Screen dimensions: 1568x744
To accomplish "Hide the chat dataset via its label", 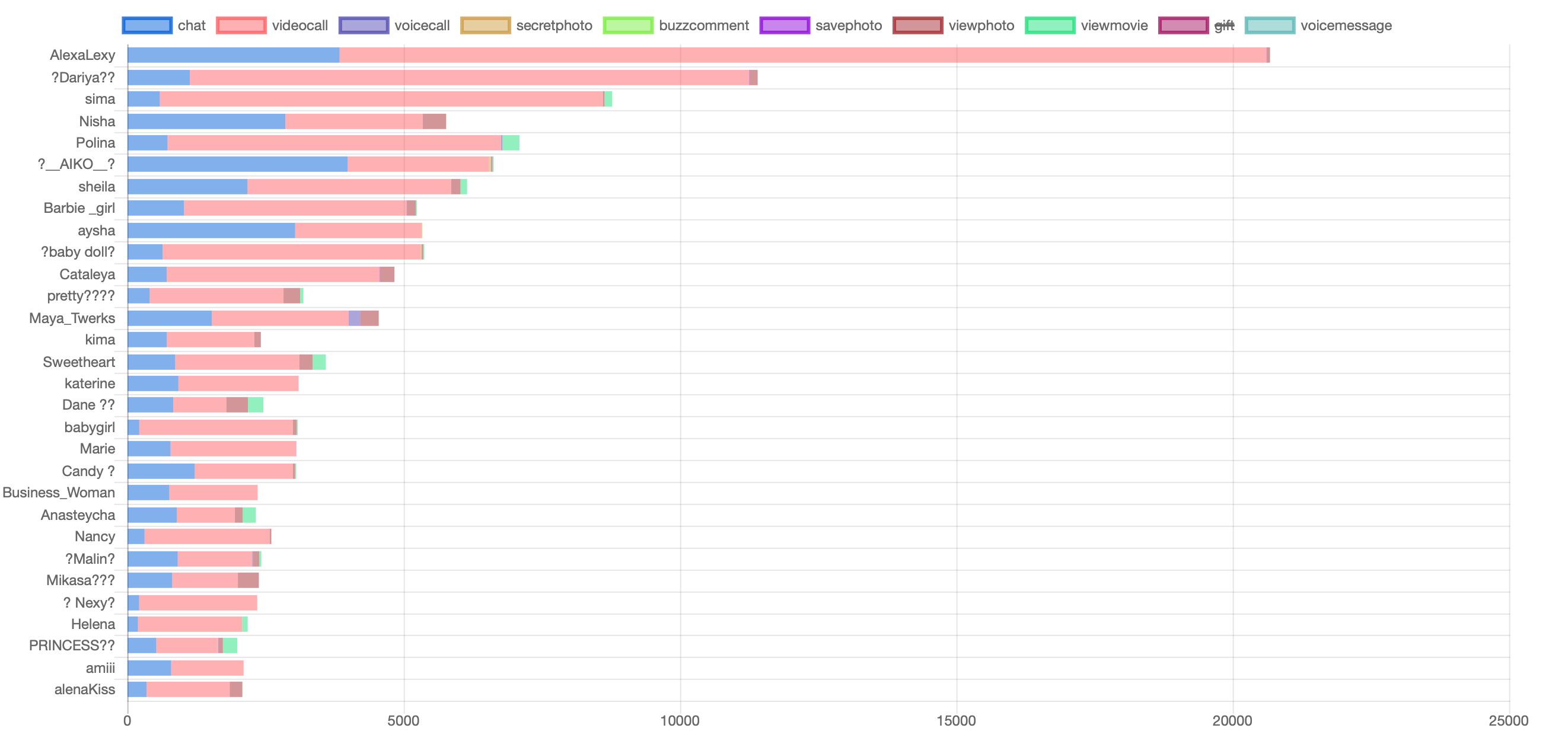I will point(192,25).
